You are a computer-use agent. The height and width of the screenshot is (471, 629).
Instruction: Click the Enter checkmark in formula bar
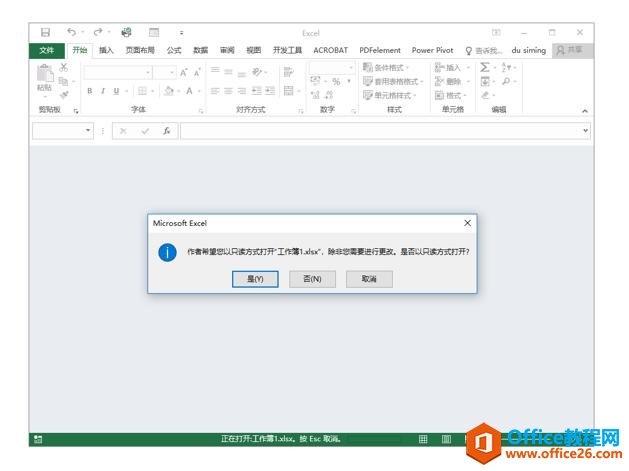[x=145, y=131]
